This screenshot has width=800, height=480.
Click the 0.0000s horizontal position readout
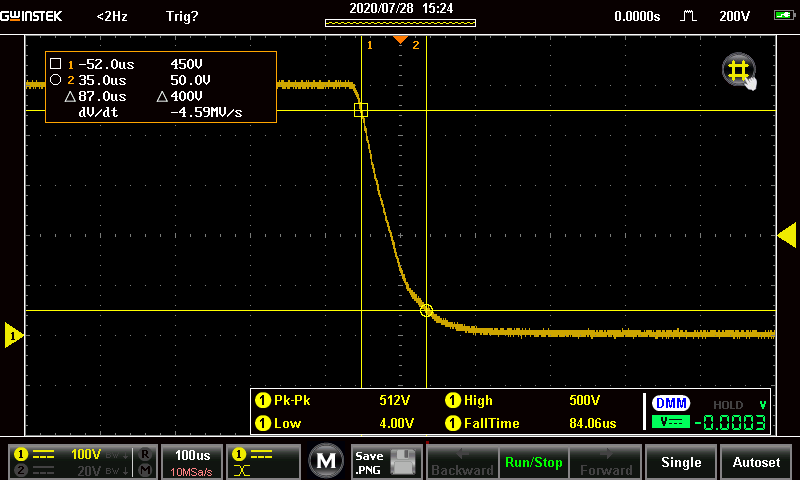coord(637,16)
